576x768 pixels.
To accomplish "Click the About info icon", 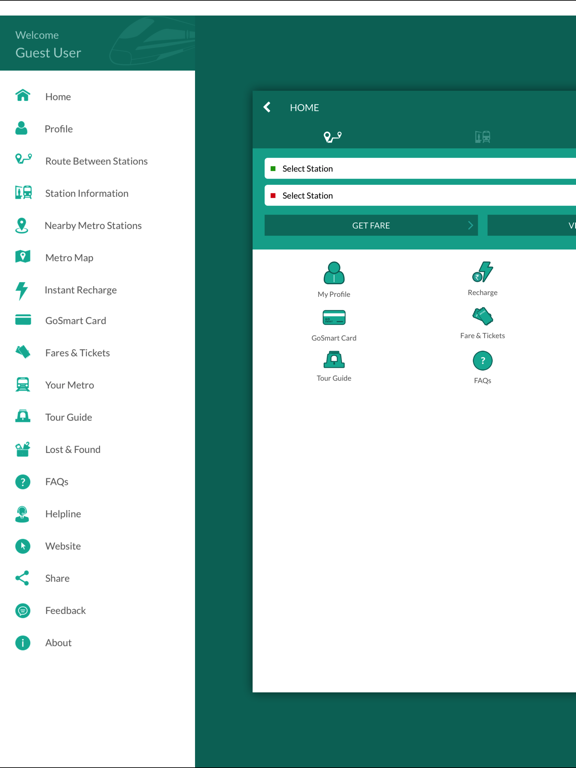I will click(x=23, y=643).
